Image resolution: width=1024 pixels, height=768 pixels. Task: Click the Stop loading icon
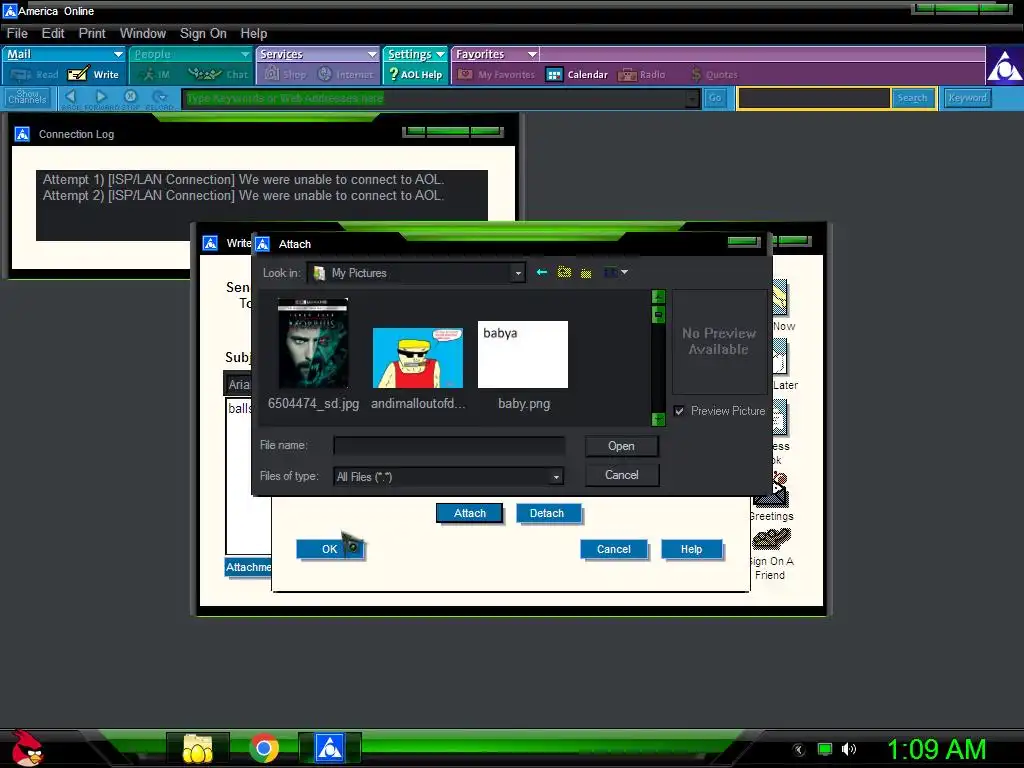[130, 96]
